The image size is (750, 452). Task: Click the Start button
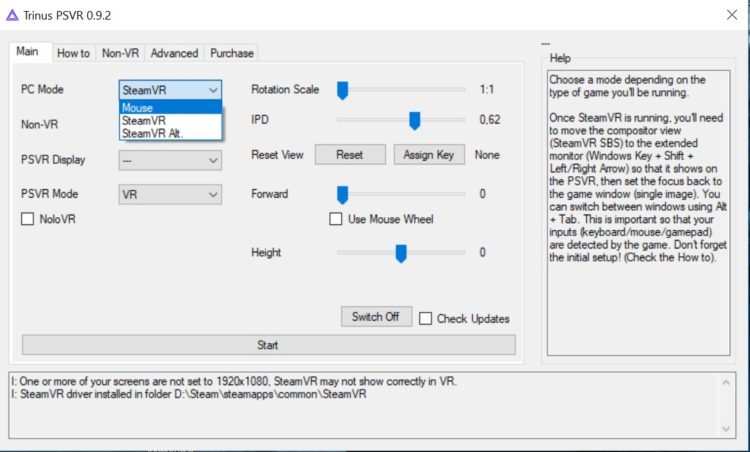(268, 345)
